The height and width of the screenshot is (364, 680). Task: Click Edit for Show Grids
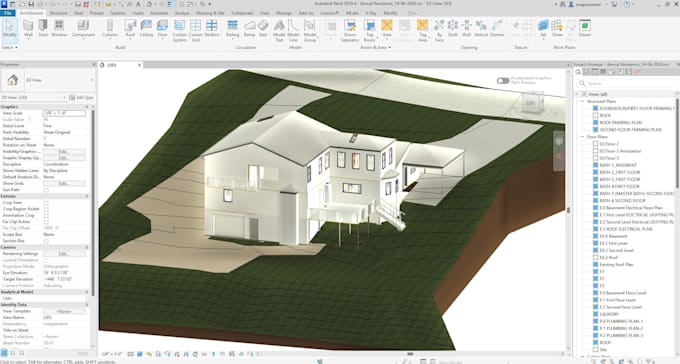(x=64, y=184)
